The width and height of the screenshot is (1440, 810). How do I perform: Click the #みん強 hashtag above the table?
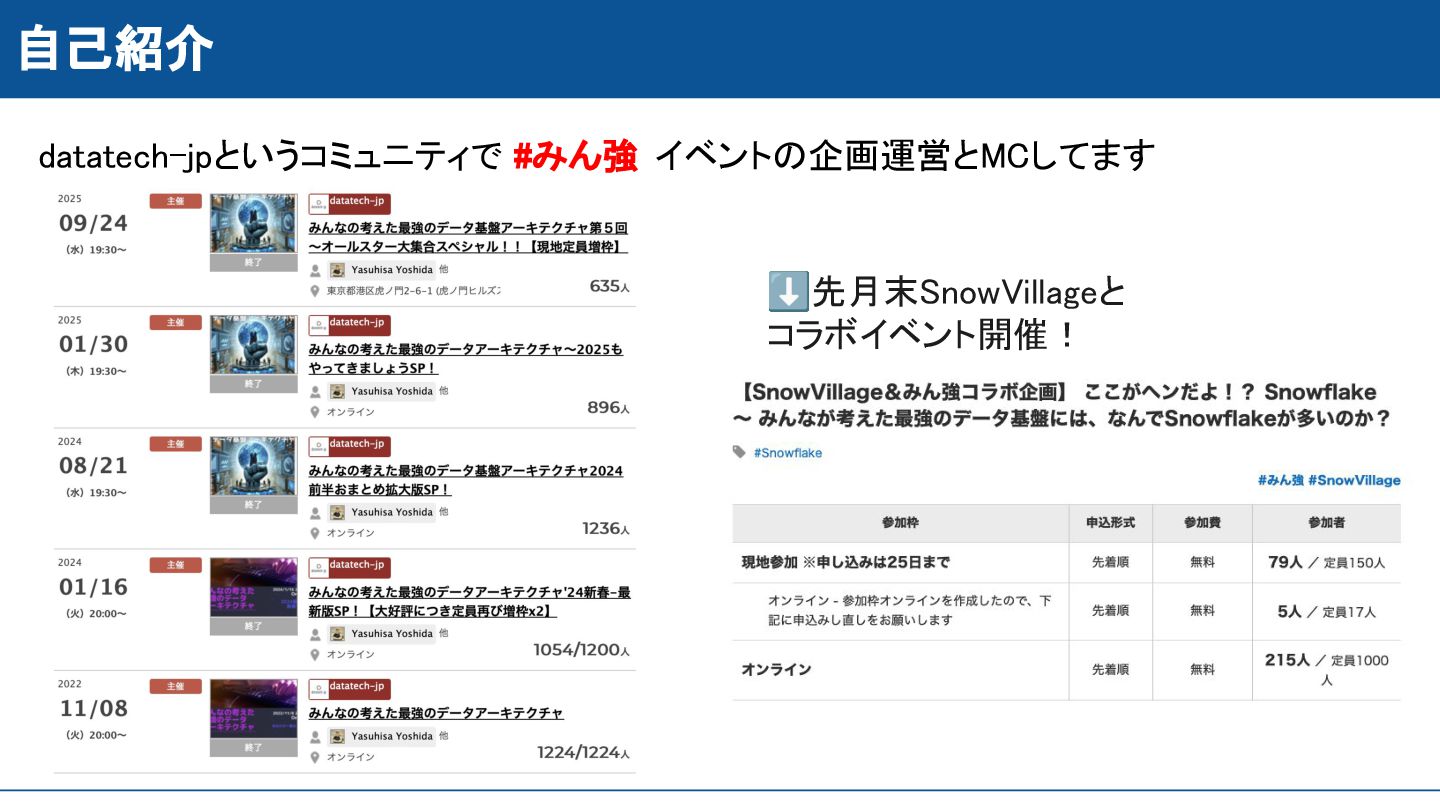pos(1280,480)
